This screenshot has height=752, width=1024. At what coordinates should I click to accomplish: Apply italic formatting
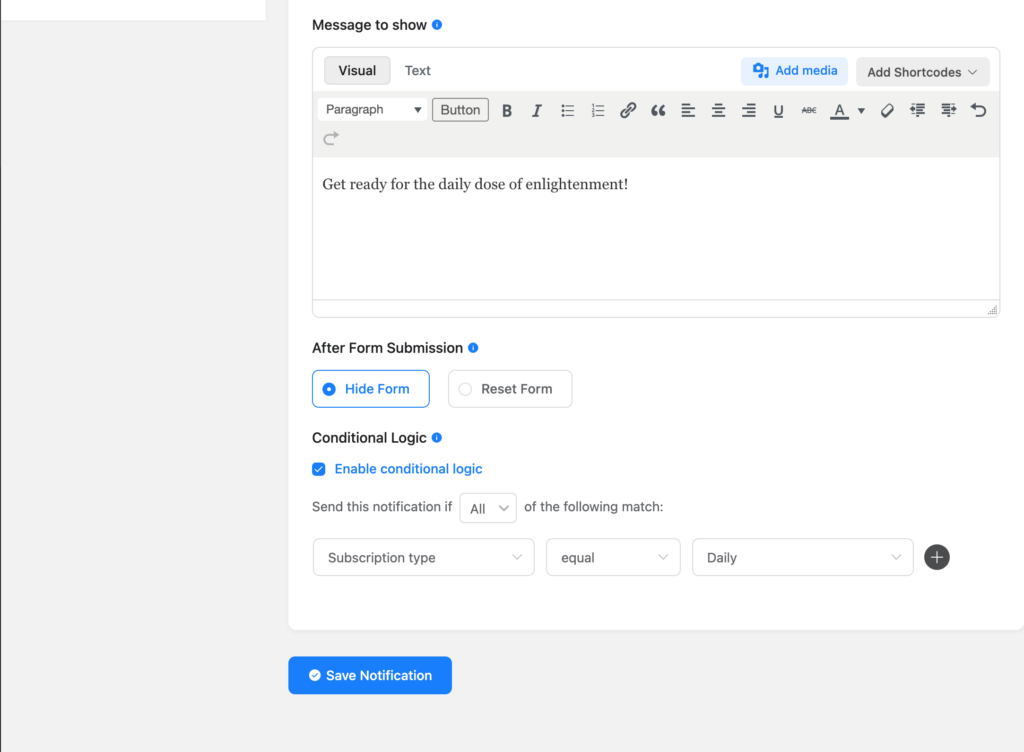click(x=537, y=110)
